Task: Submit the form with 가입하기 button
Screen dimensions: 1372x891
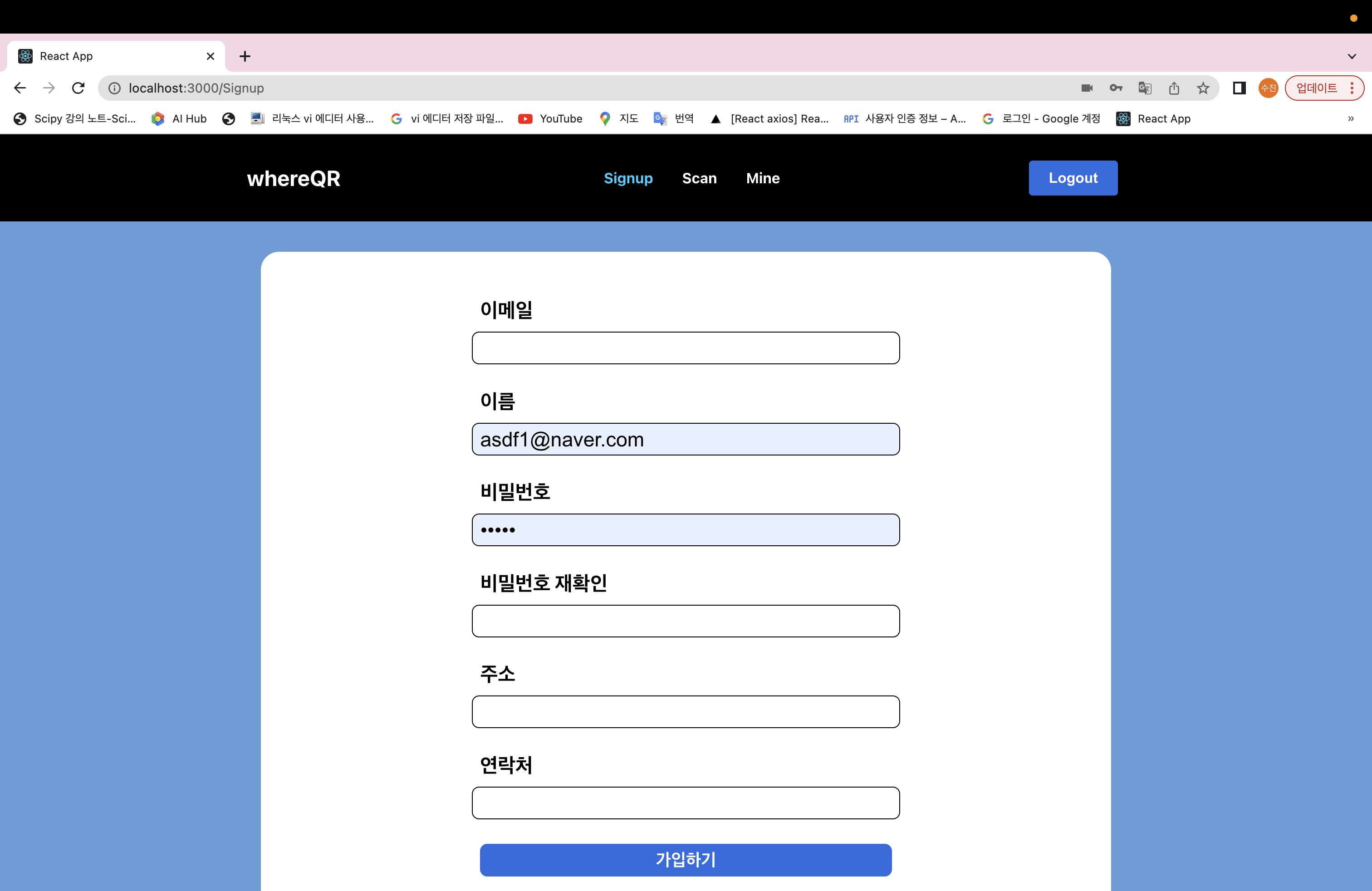Action: coord(686,859)
